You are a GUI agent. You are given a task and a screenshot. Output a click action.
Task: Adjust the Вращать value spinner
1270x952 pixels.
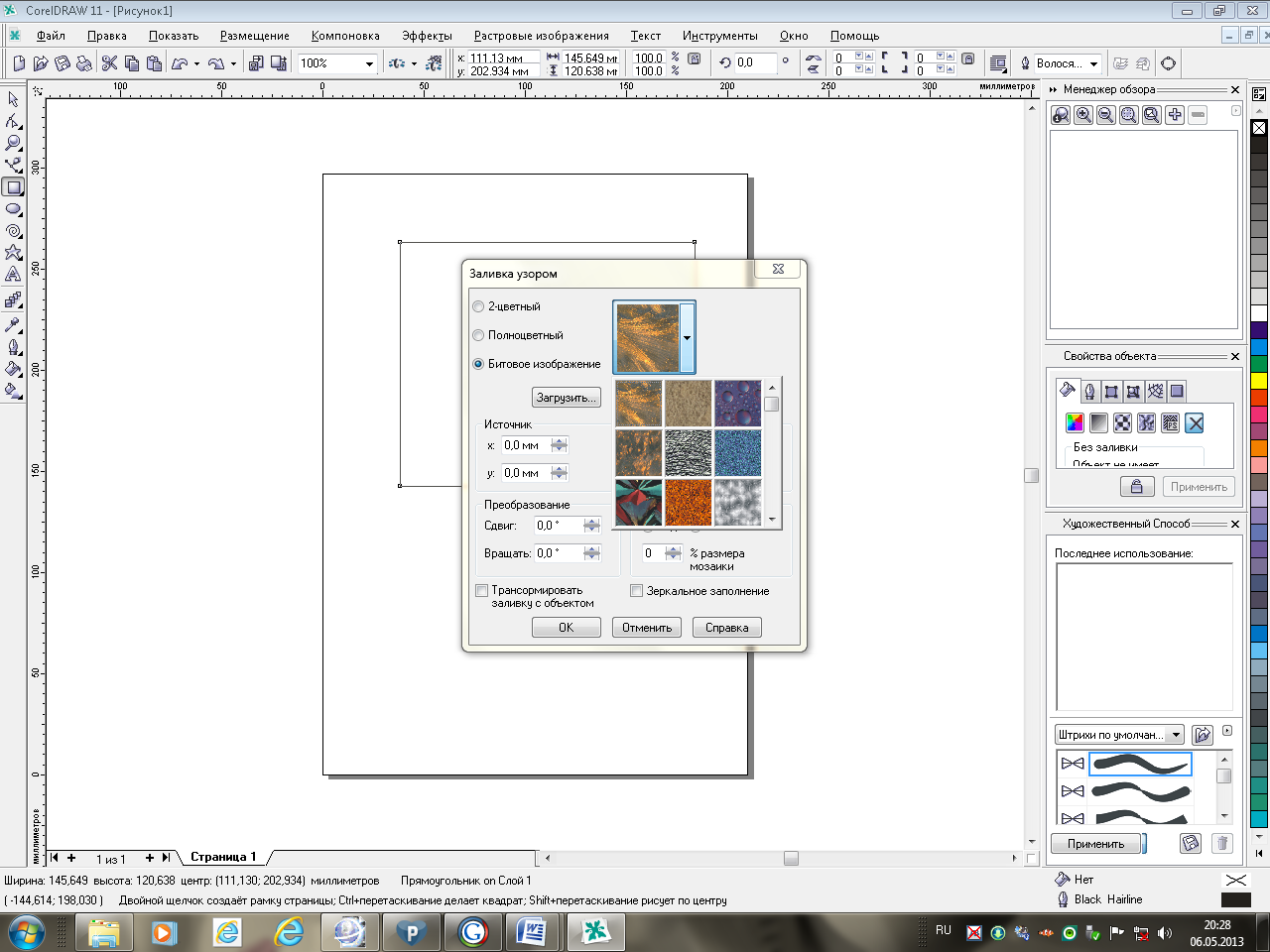(x=592, y=553)
